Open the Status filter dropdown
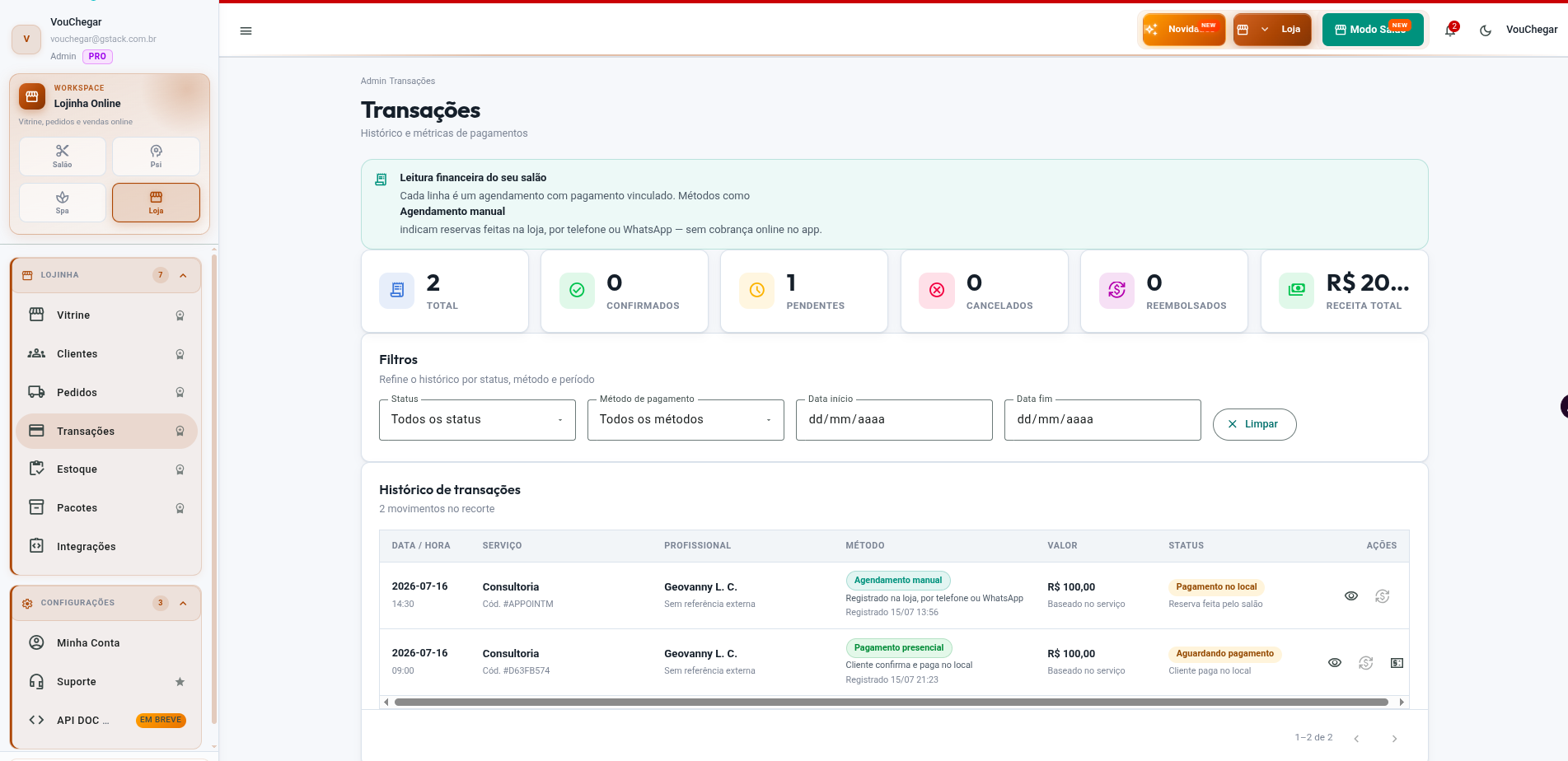1568x761 pixels. (477, 420)
